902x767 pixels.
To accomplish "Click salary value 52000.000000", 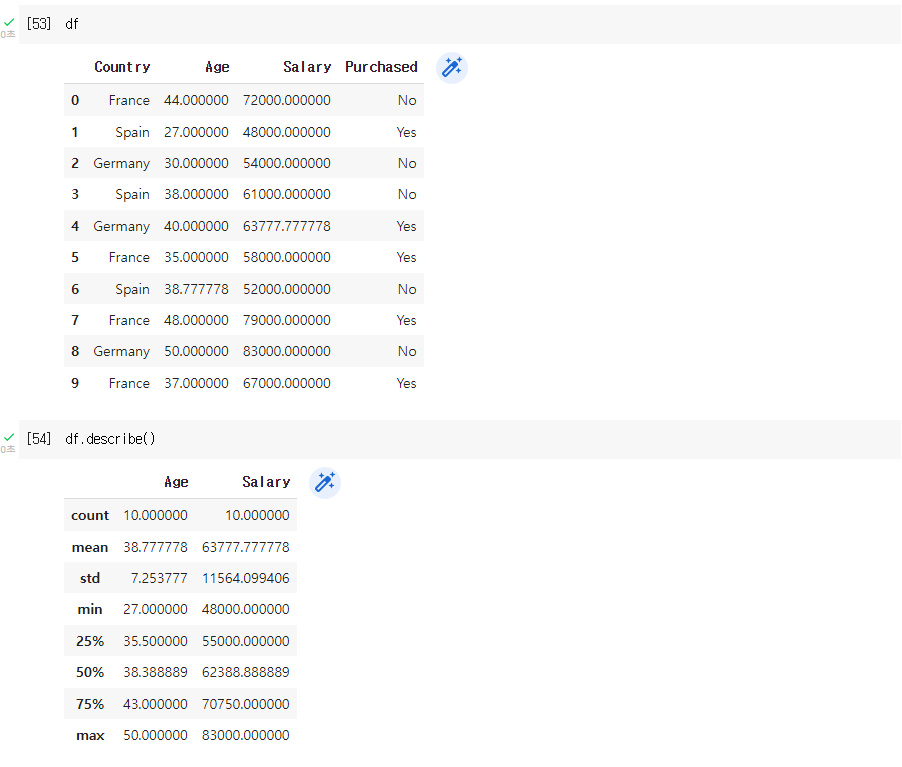I will click(x=286, y=289).
